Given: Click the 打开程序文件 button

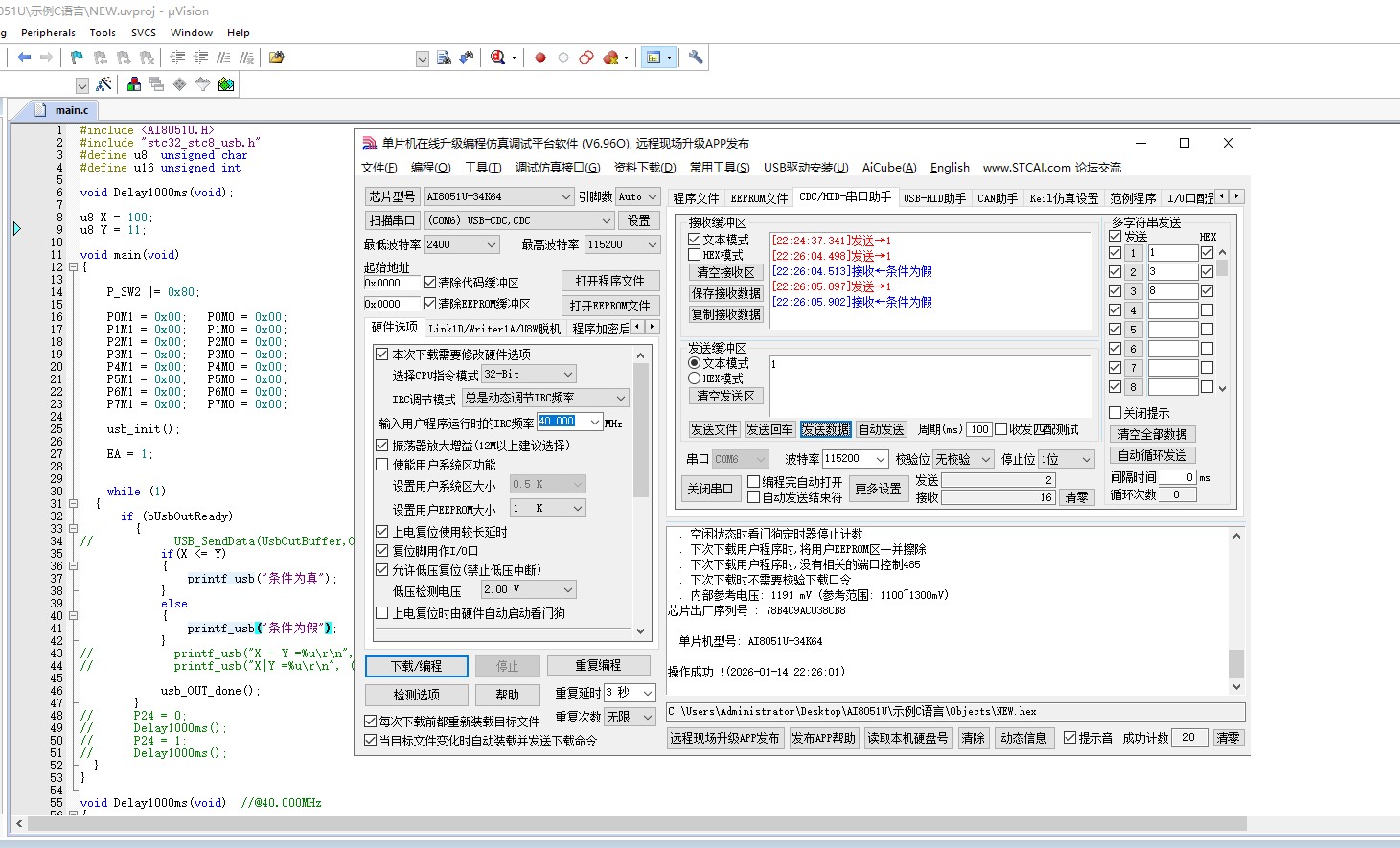Looking at the screenshot, I should click(x=610, y=280).
